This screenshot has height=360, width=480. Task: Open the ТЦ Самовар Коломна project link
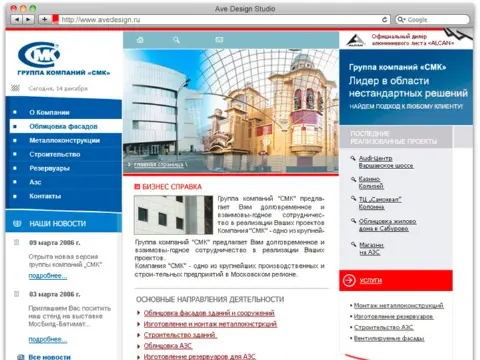tap(380, 203)
